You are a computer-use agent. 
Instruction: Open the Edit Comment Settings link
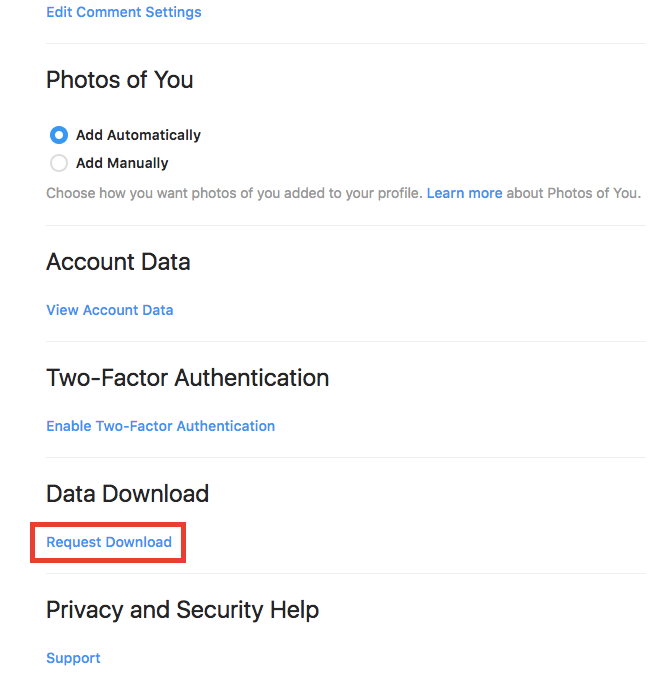(123, 12)
